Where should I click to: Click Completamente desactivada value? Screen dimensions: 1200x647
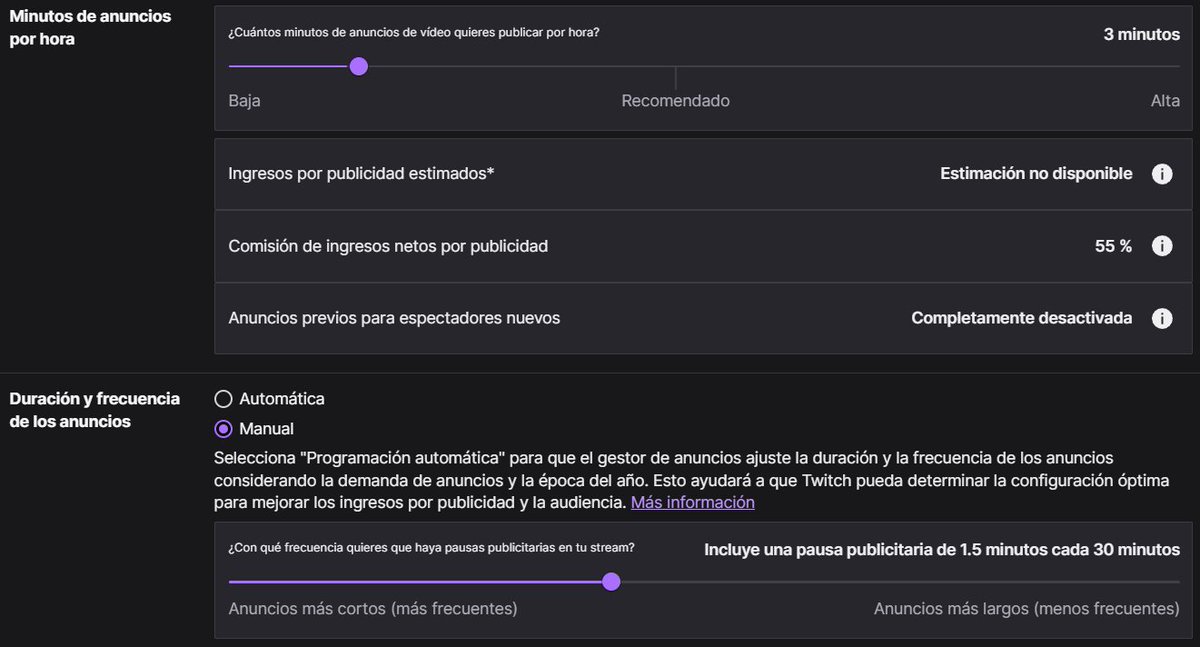(1022, 318)
